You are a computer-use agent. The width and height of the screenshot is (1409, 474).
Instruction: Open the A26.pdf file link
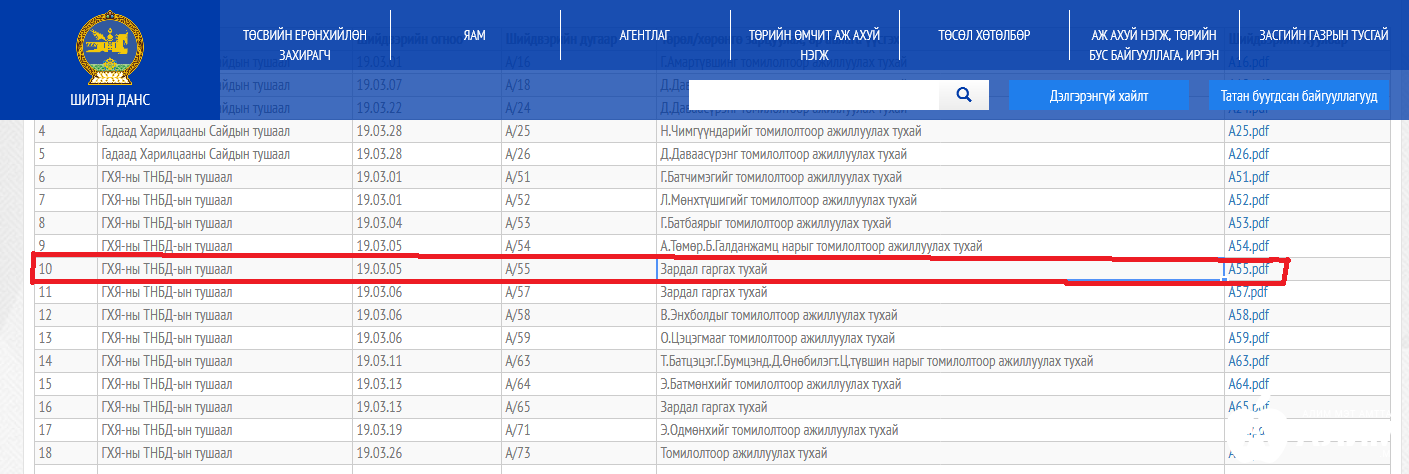click(1247, 154)
